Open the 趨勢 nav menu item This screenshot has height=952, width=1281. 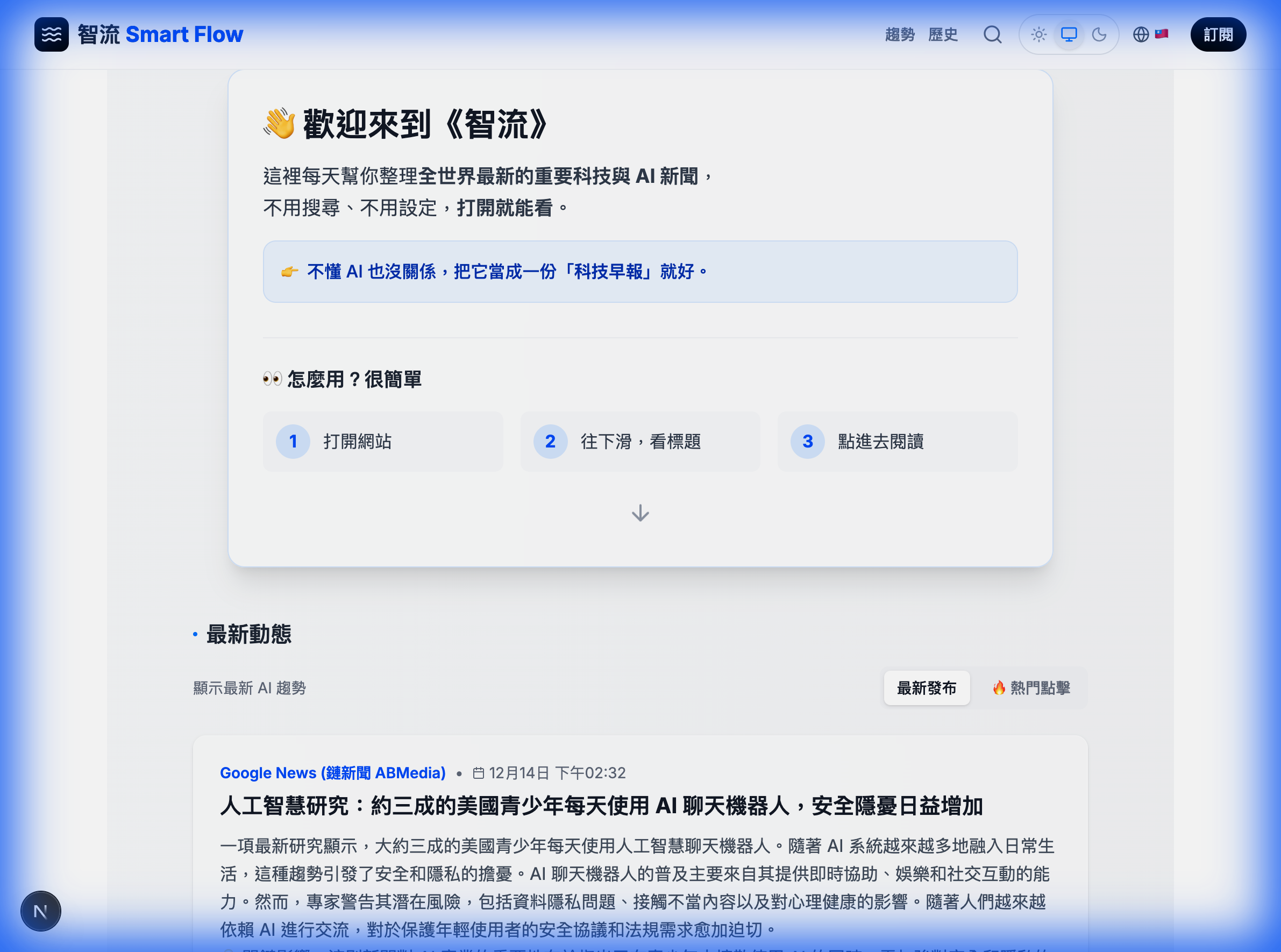tap(900, 34)
